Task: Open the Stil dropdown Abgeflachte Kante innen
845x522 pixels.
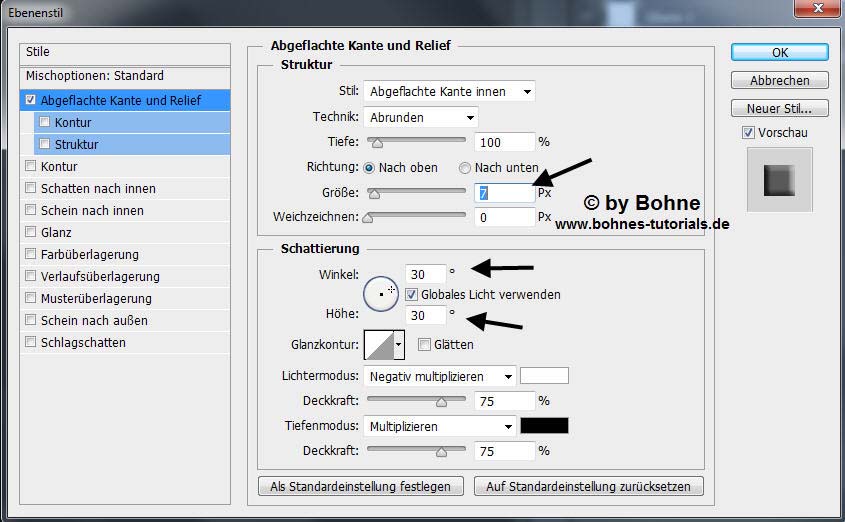Action: point(449,92)
